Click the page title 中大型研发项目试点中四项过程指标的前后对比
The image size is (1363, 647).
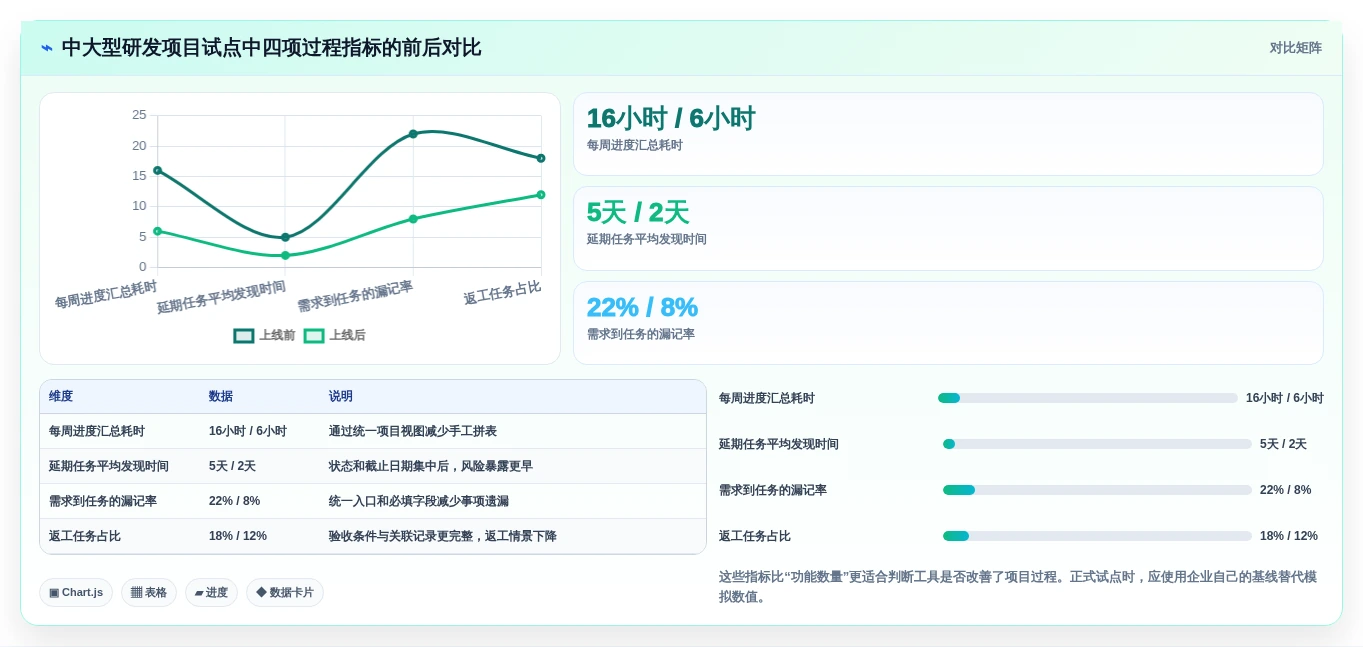tap(272, 48)
